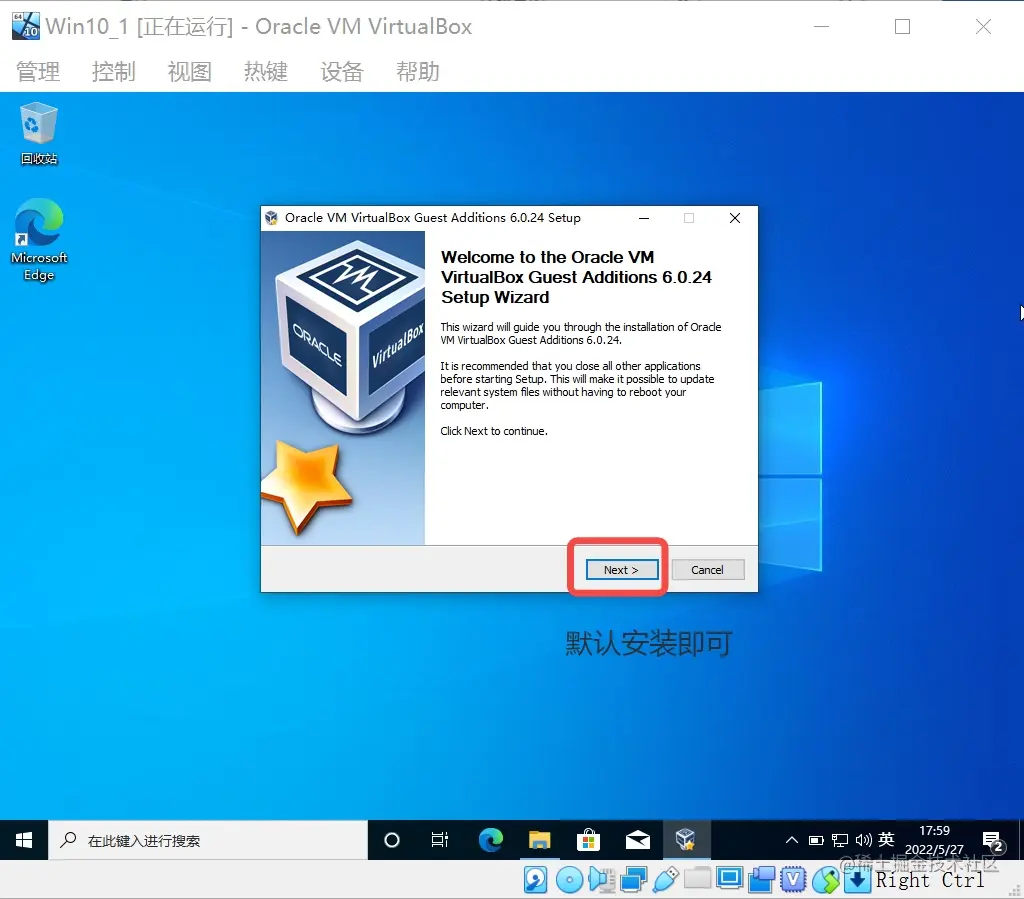Click the hard disk activity status icon
Viewport: 1024px width, 899px height.
pyautogui.click(x=536, y=880)
